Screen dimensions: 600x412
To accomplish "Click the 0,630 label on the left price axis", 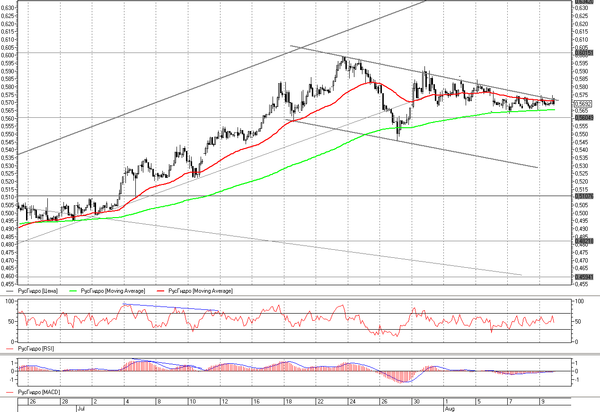I will click(x=8, y=8).
